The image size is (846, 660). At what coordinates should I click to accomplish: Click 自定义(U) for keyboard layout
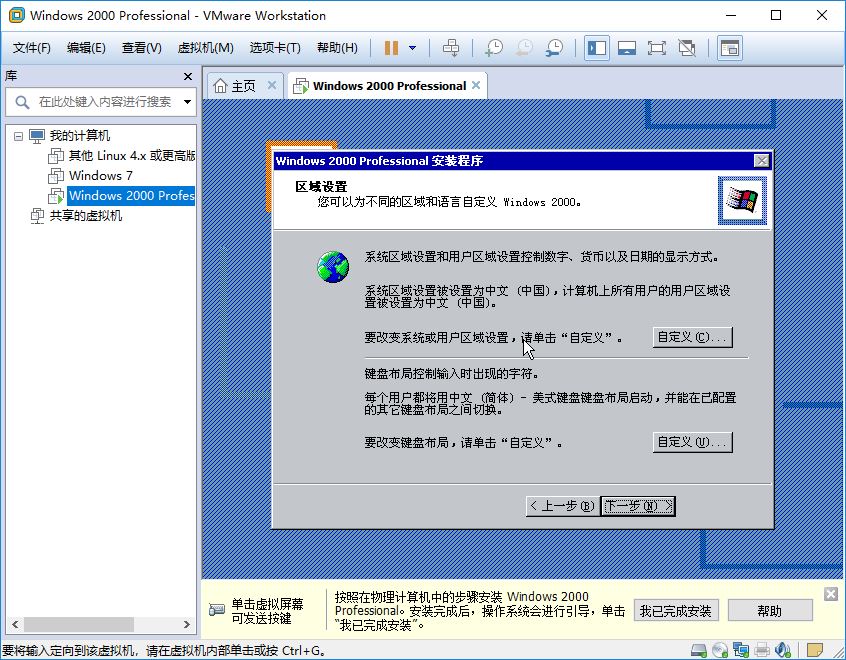coord(692,442)
